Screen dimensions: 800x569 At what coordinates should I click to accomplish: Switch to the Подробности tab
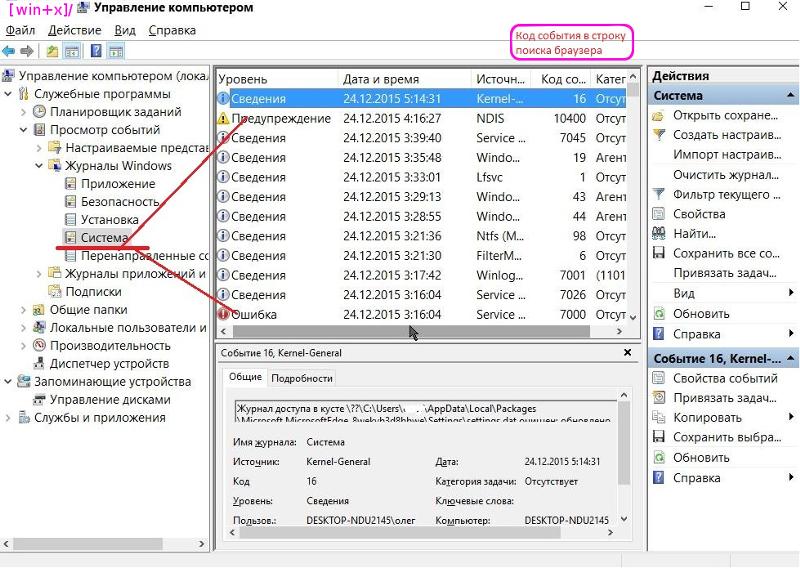[x=302, y=378]
